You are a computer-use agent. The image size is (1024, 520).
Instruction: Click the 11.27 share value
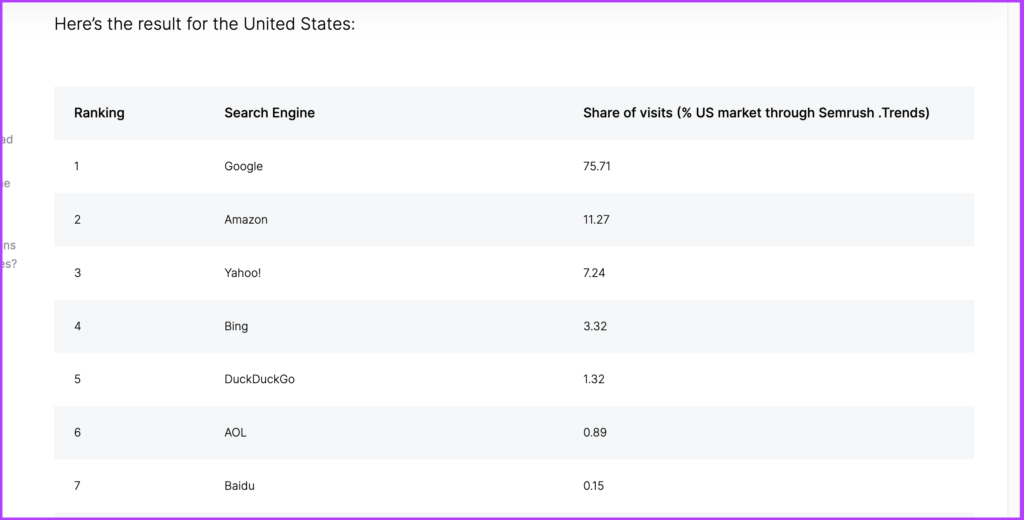click(x=596, y=219)
